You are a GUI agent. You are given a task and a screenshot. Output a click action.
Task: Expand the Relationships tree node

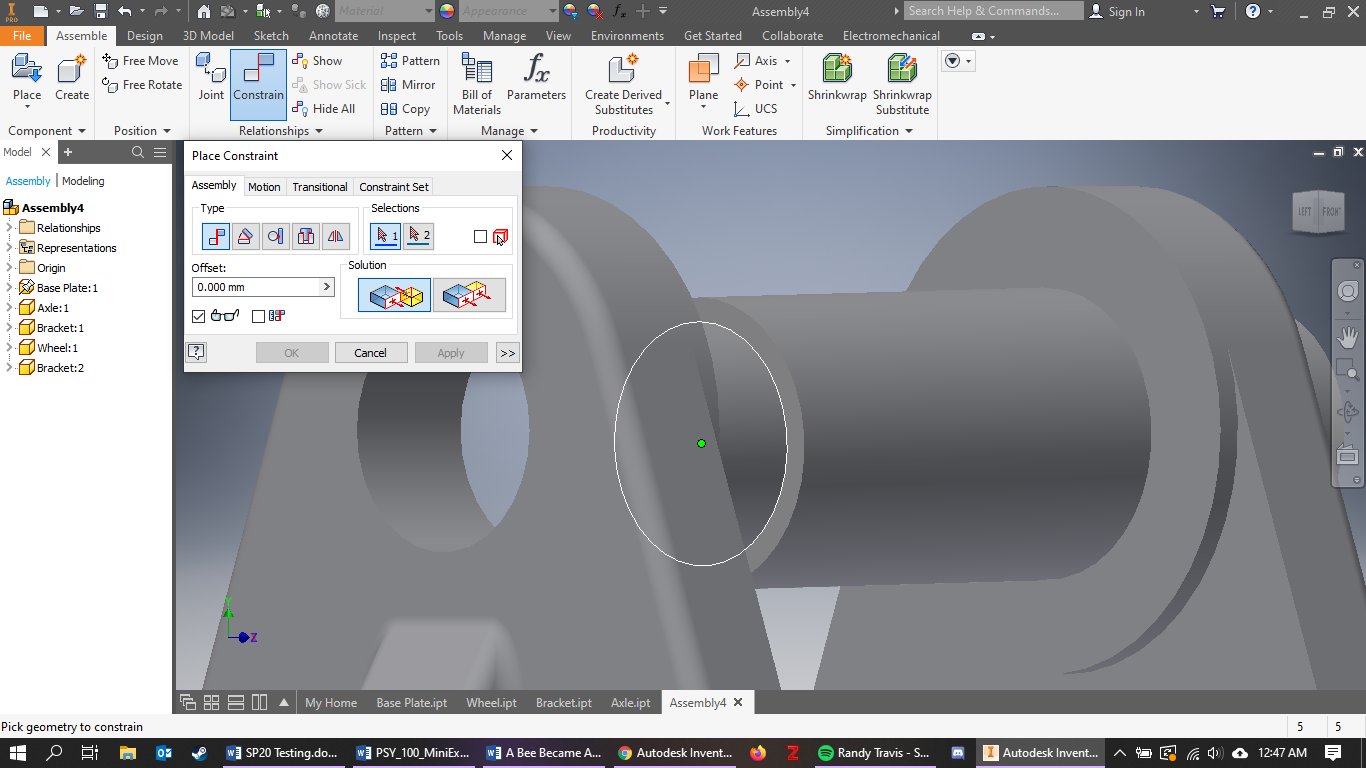(9, 228)
